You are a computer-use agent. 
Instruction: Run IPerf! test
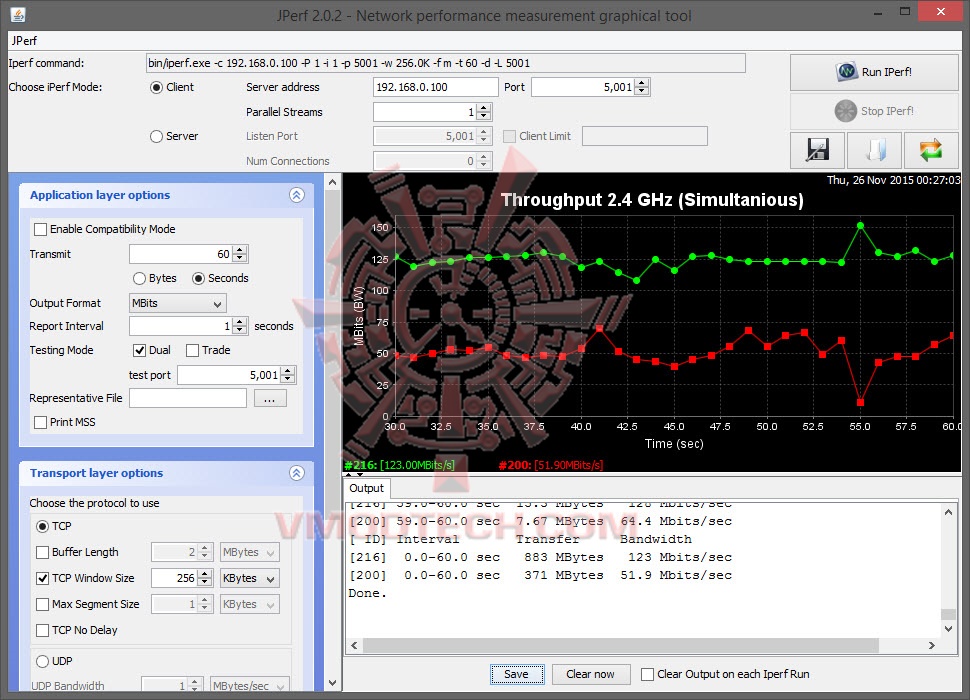(874, 72)
